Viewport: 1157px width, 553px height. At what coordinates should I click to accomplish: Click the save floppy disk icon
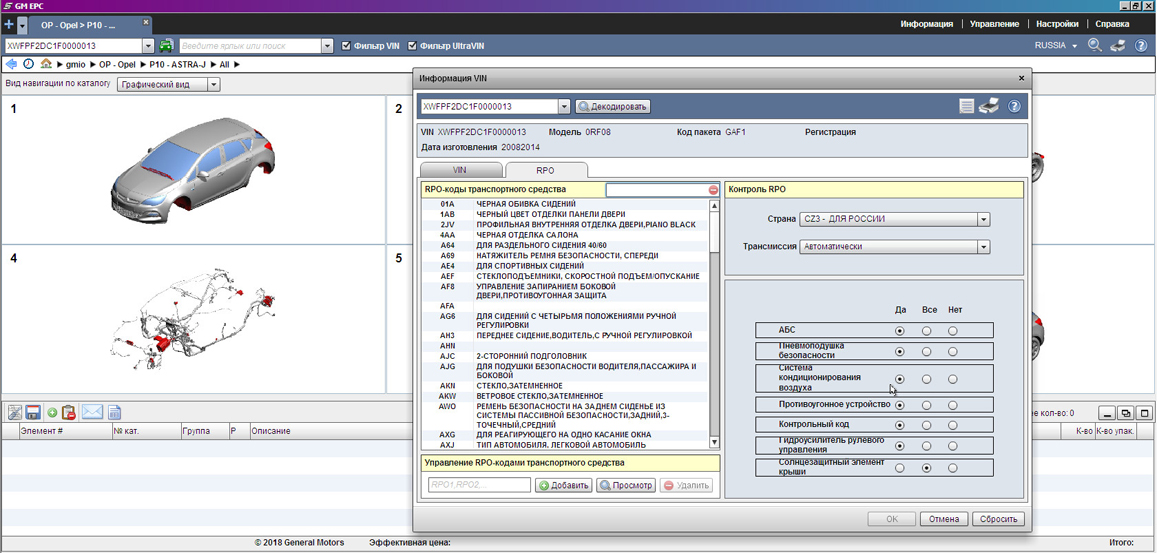[33, 413]
